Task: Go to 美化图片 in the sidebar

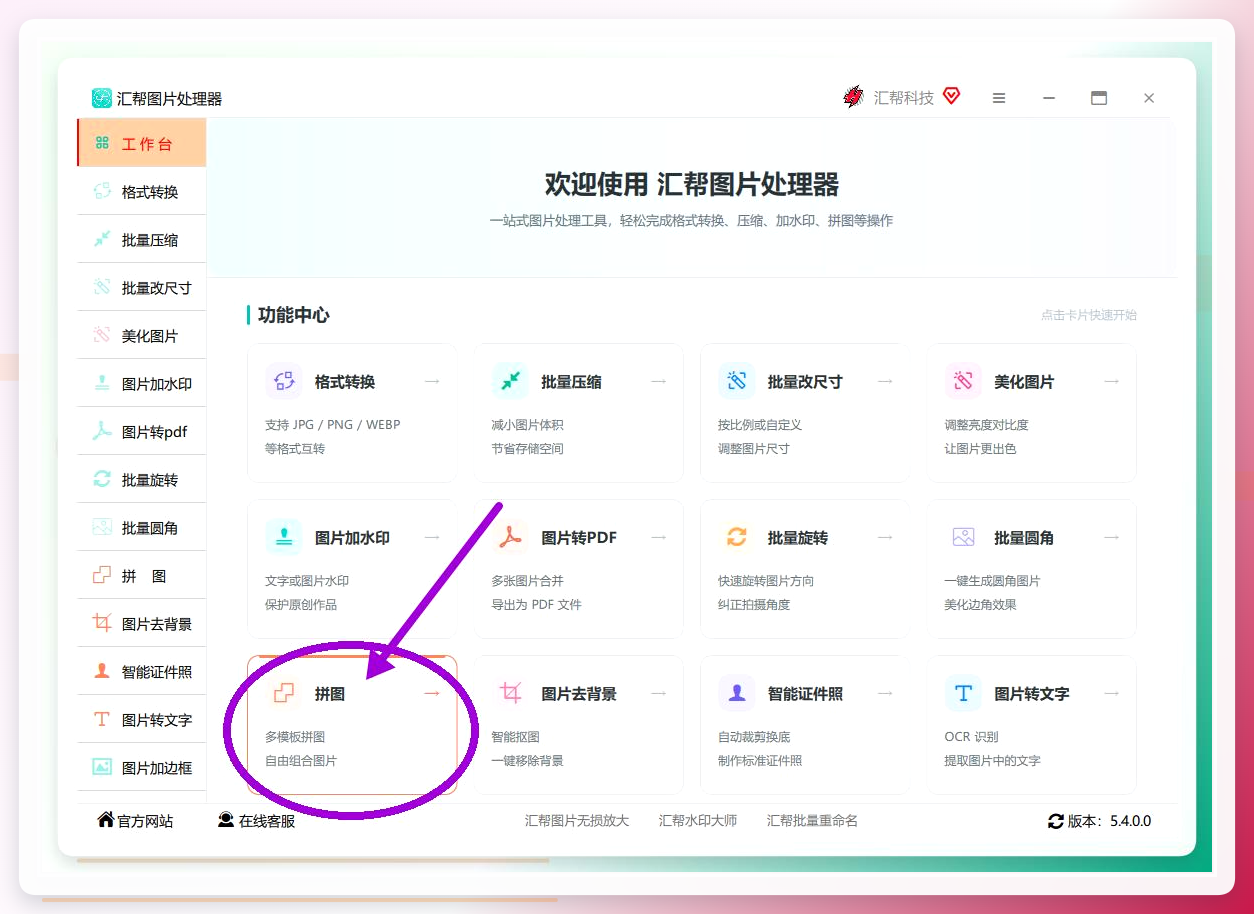Action: pyautogui.click(x=142, y=335)
